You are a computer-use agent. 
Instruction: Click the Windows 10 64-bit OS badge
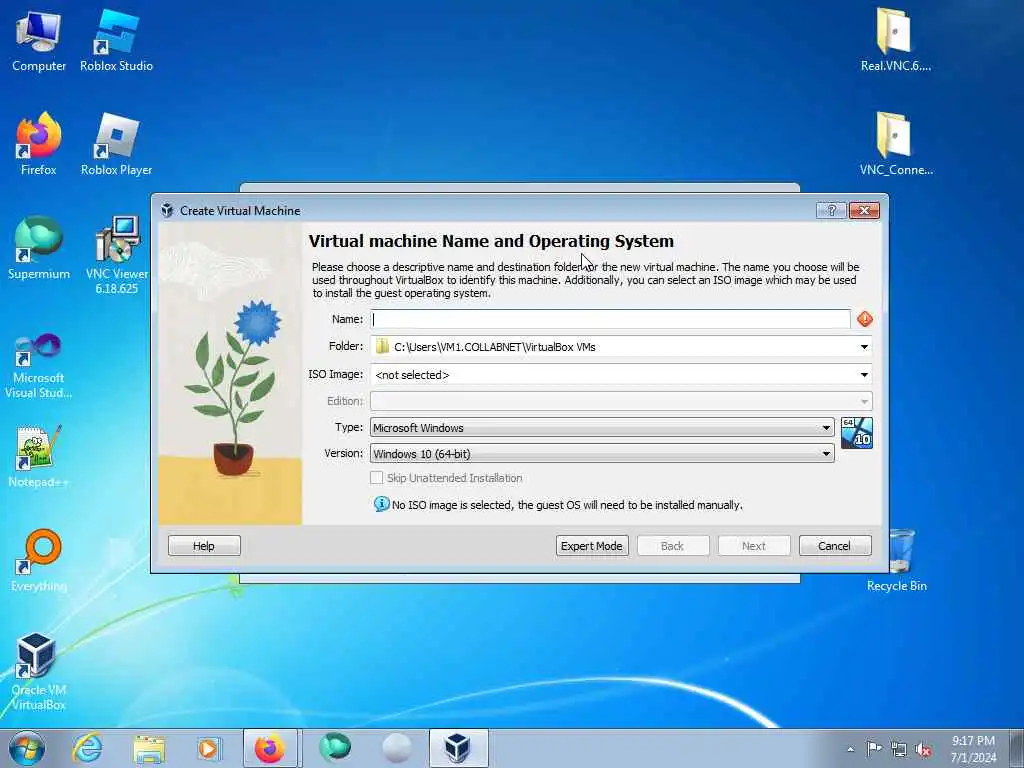(x=857, y=433)
